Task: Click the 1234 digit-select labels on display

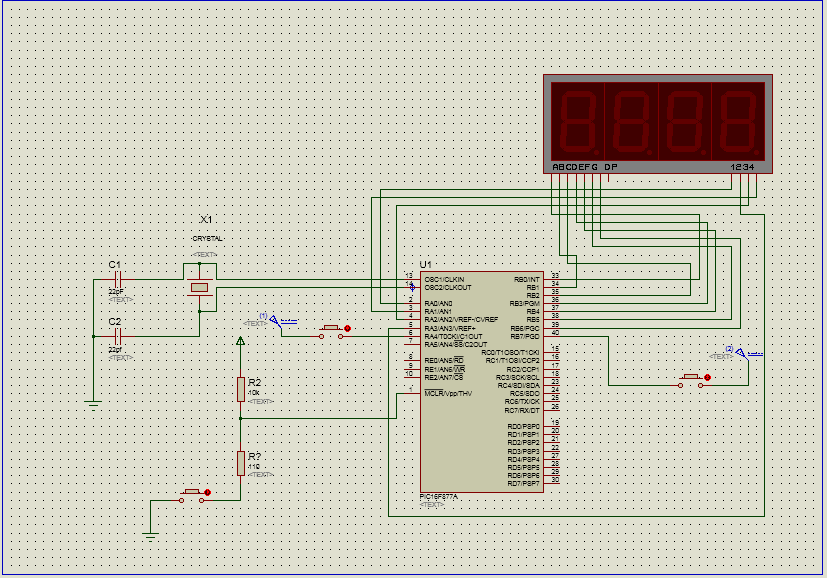Action: tap(743, 167)
